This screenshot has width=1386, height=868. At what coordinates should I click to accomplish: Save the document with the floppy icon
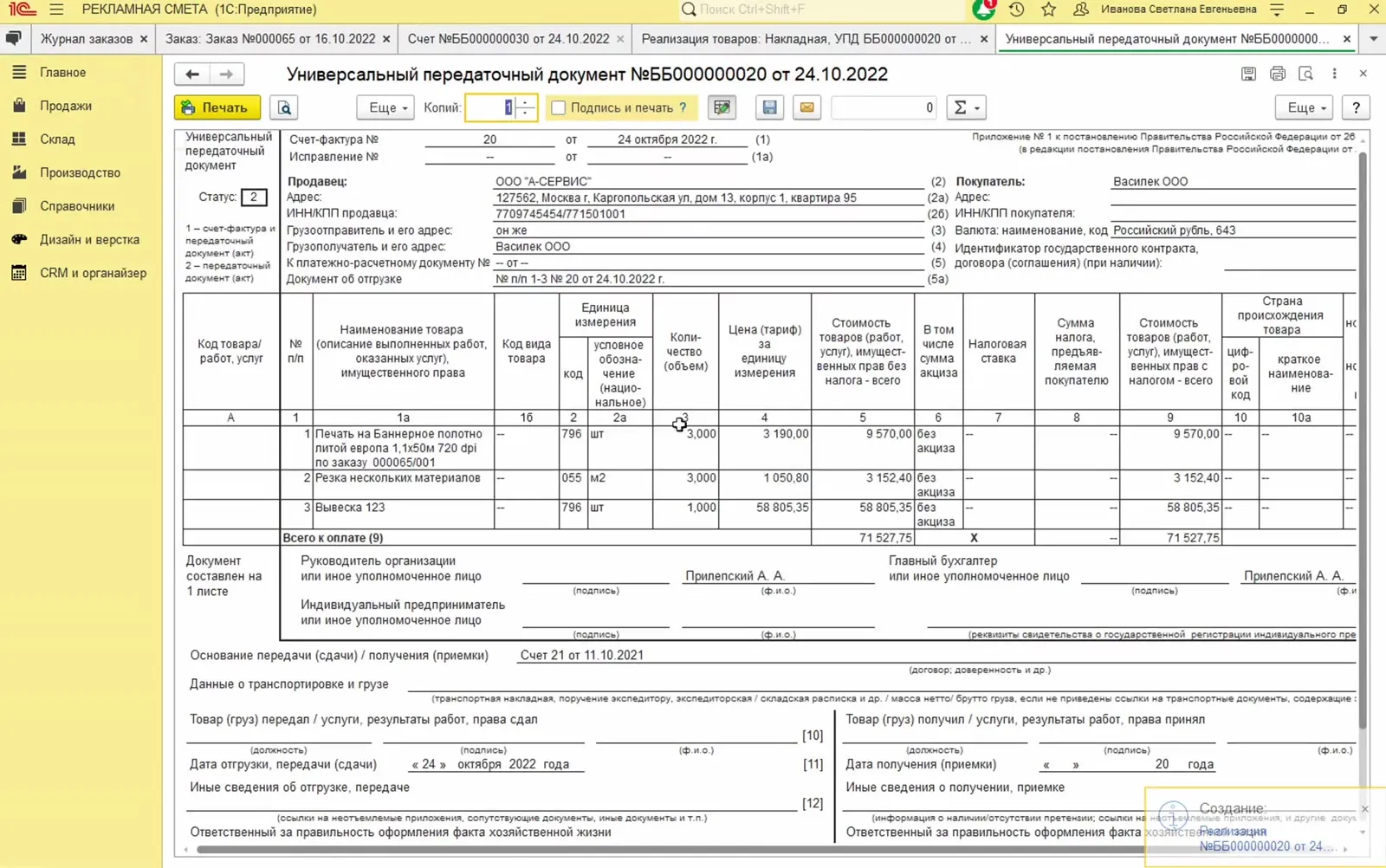(x=769, y=107)
